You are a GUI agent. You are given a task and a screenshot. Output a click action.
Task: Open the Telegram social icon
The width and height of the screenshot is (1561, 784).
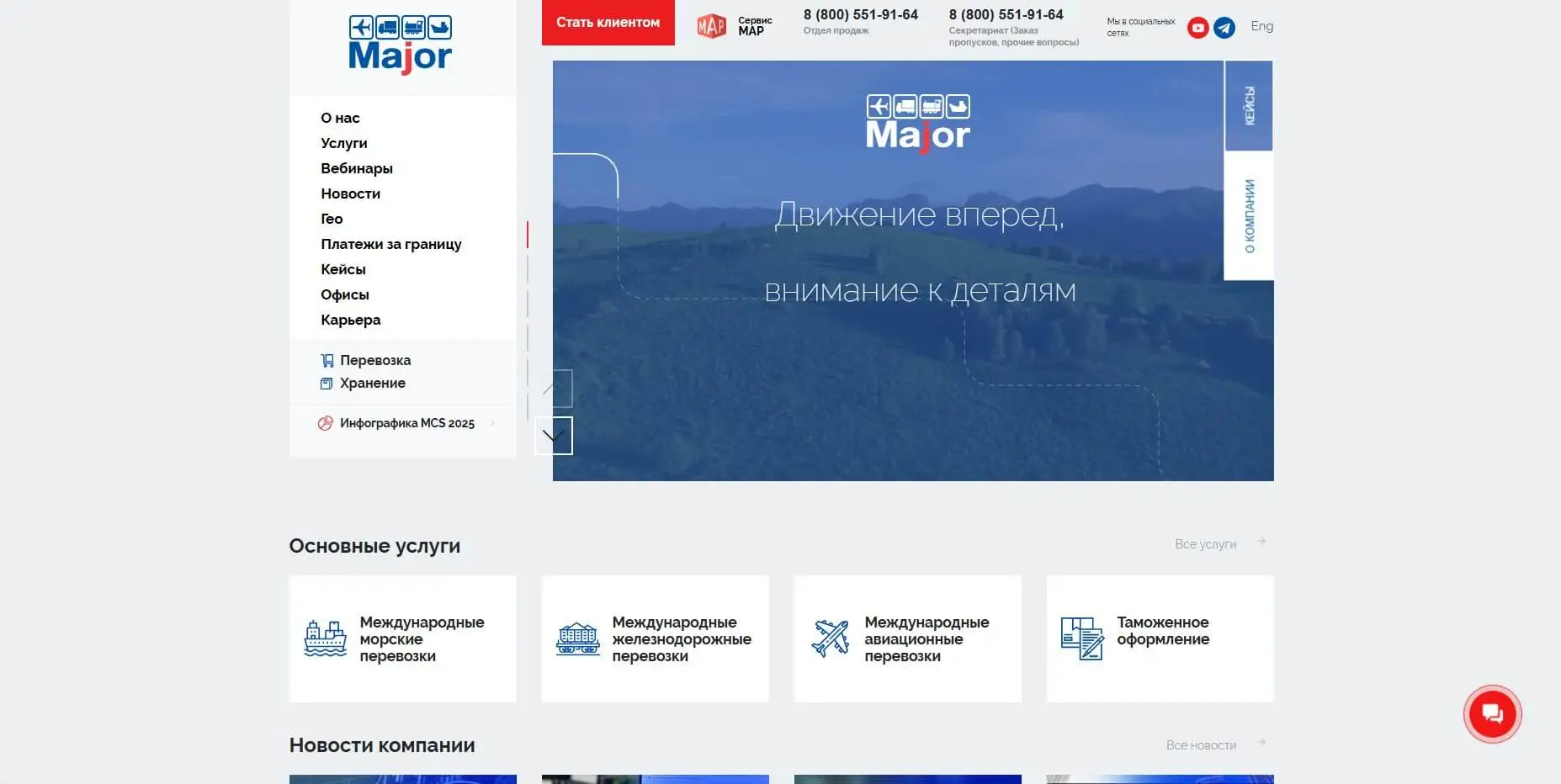[1224, 28]
